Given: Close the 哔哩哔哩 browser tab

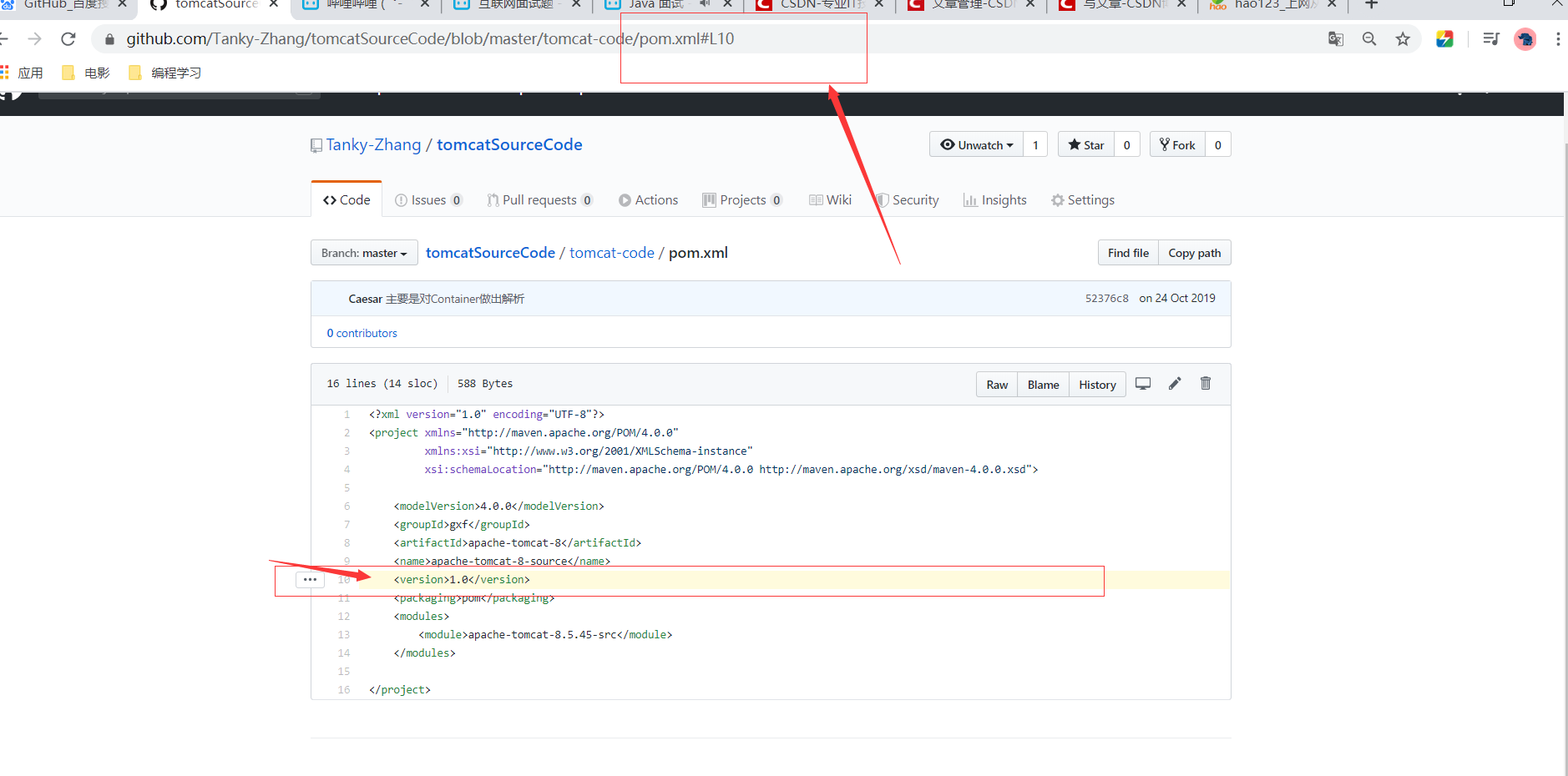Looking at the screenshot, I should (x=424, y=4).
